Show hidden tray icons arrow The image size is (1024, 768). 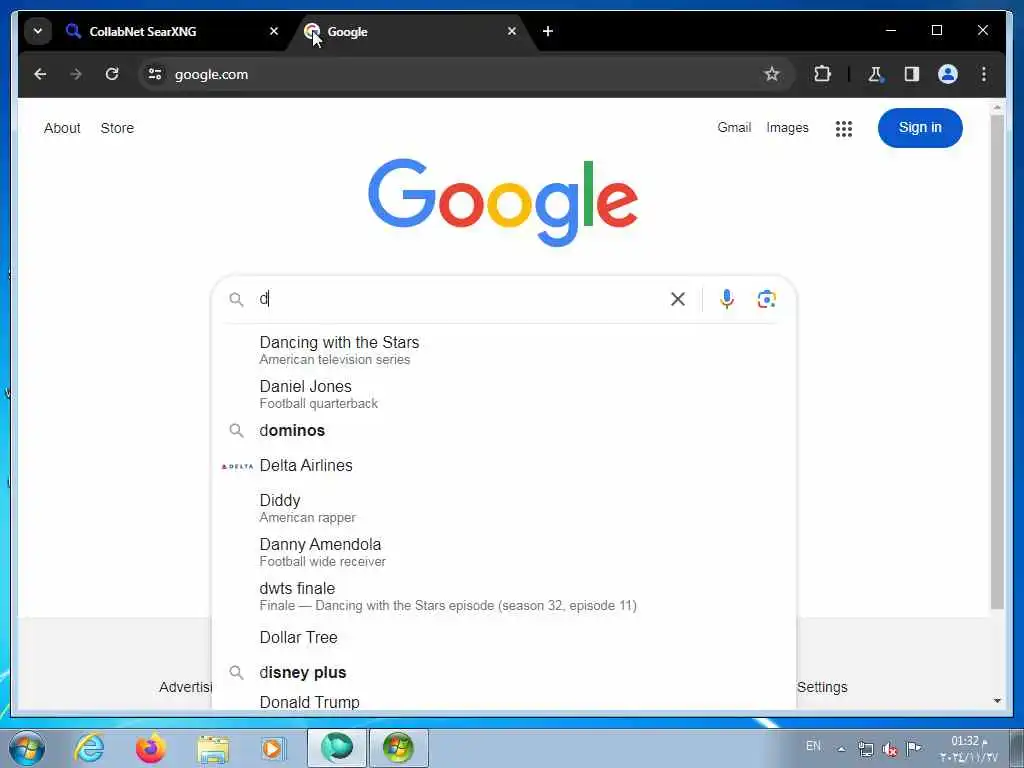[841, 748]
